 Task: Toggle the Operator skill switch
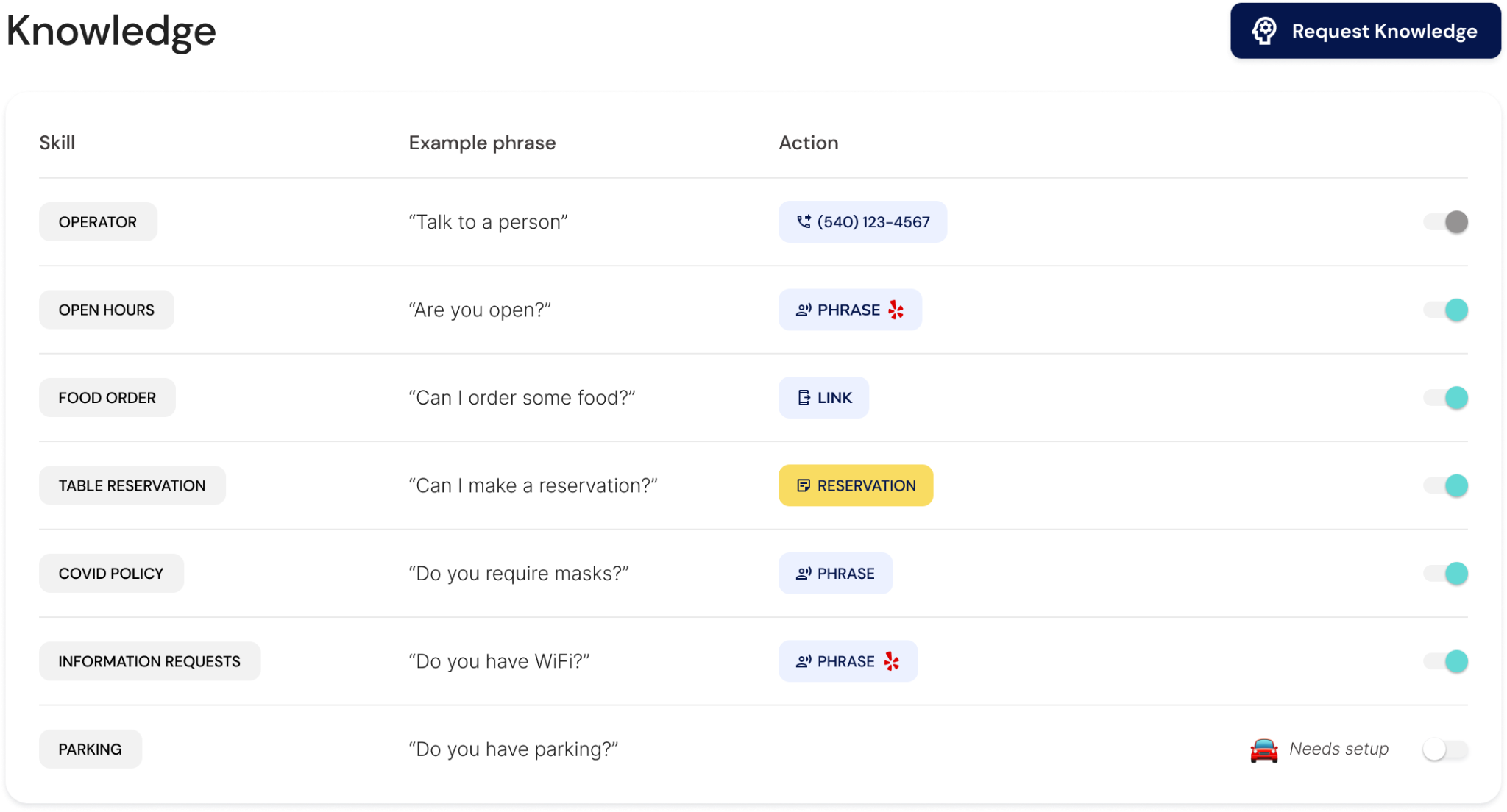pyautogui.click(x=1445, y=221)
